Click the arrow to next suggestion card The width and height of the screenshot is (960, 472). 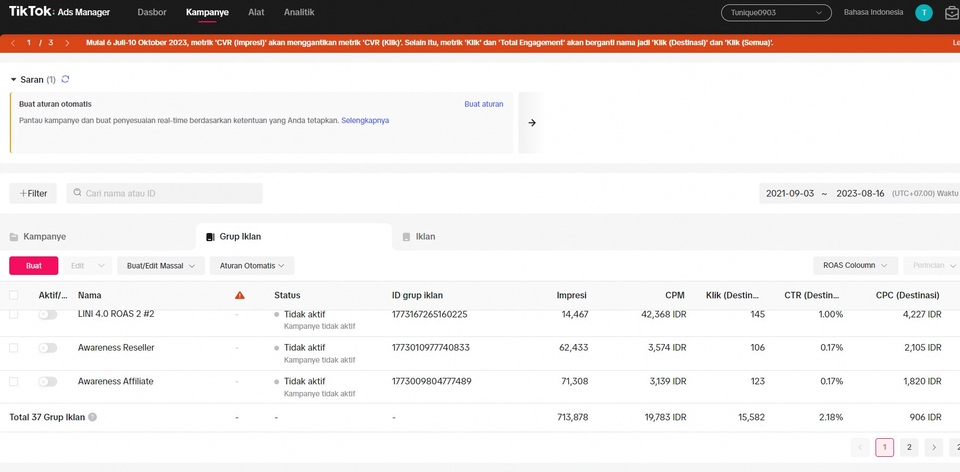[x=531, y=122]
